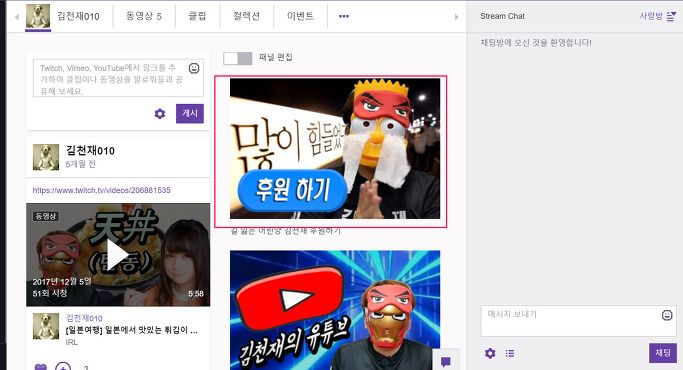Click the 길 잃은 어린양 donation caption
This screenshot has height=370, width=683.
(x=286, y=231)
